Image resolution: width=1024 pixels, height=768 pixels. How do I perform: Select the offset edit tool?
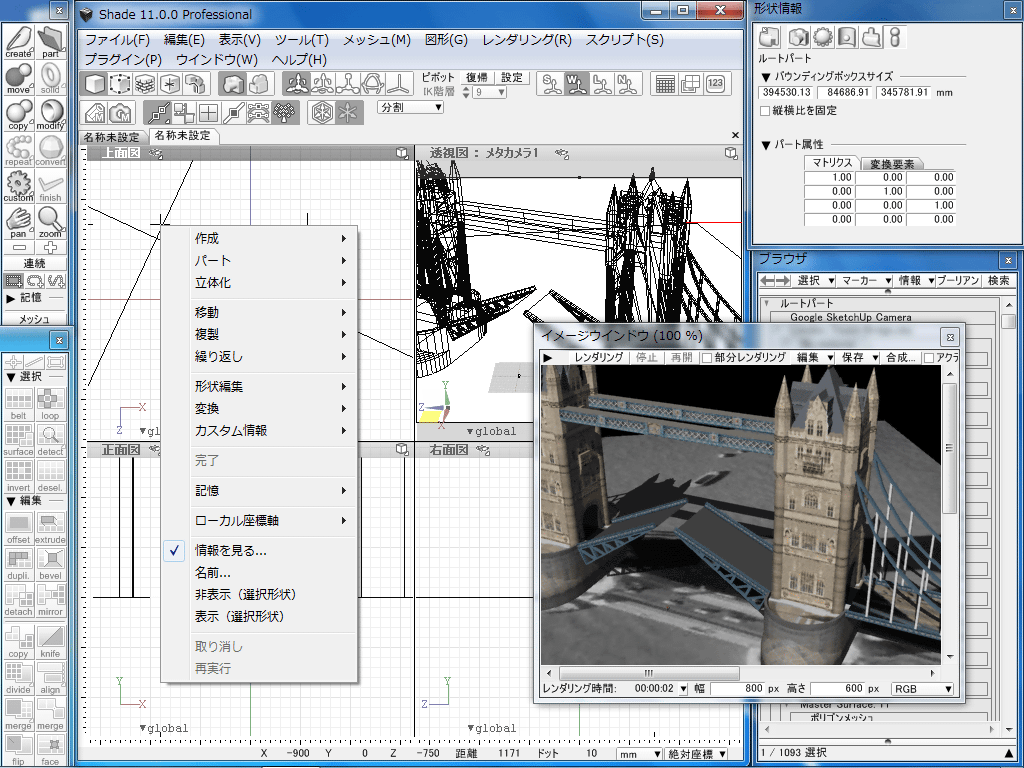pos(18,529)
